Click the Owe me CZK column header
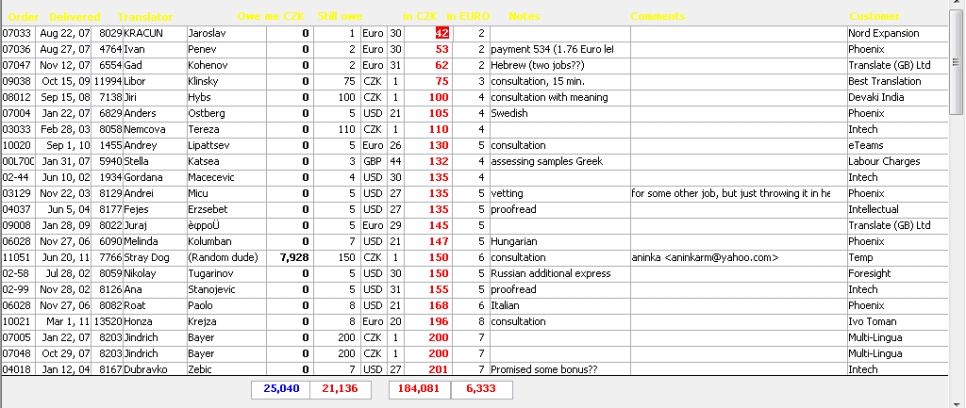The image size is (966, 408). point(271,17)
